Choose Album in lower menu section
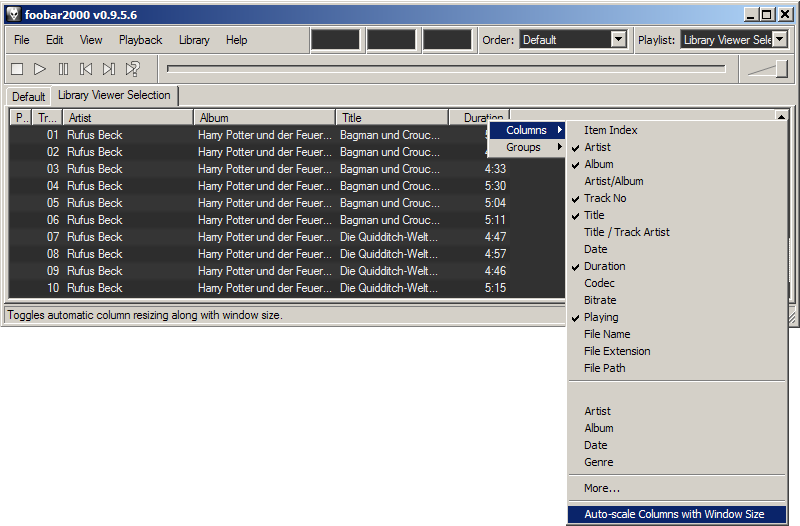 tap(677, 428)
